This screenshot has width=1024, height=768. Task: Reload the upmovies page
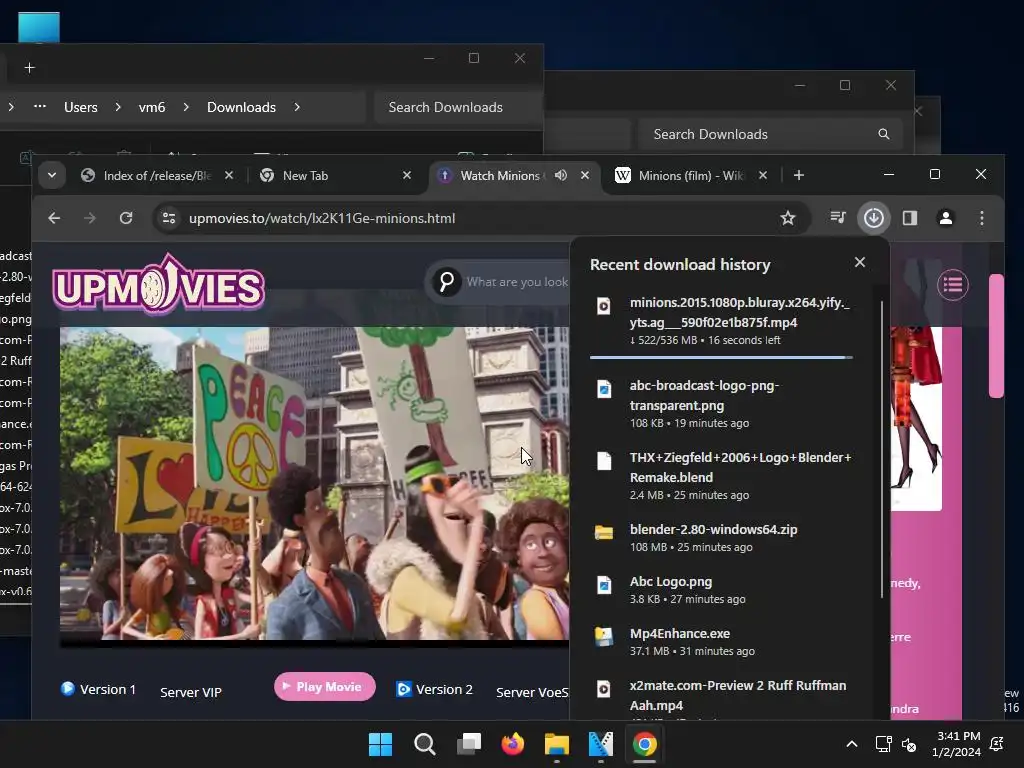coord(126,218)
